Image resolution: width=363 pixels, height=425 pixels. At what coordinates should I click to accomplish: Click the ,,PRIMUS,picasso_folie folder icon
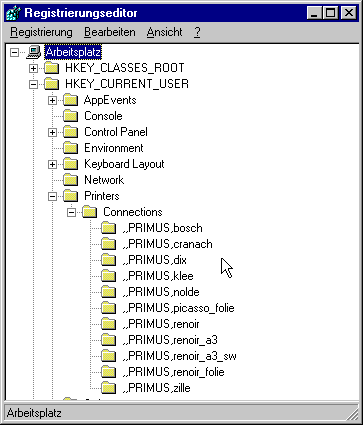tap(109, 308)
